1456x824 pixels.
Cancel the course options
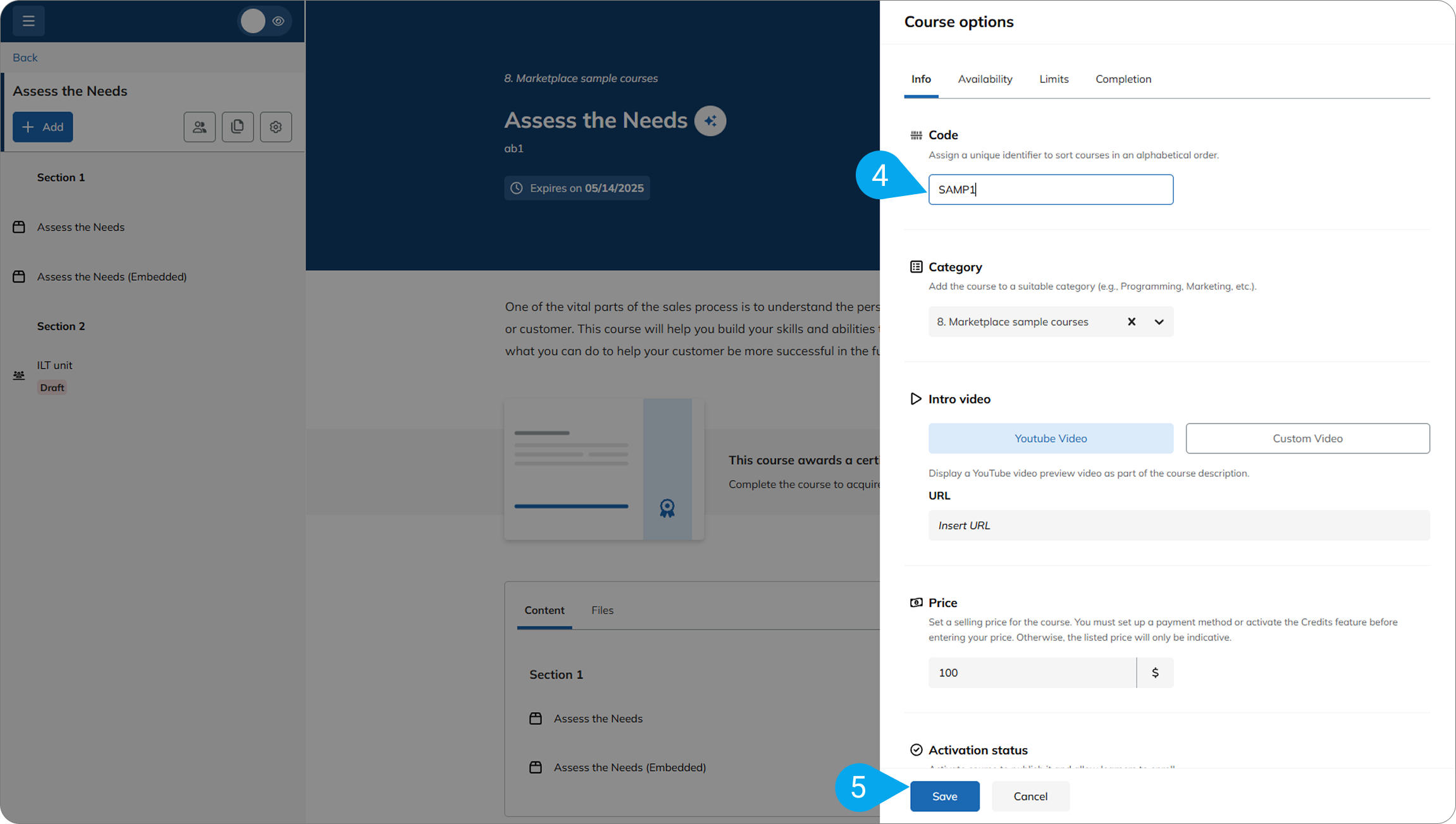1030,797
